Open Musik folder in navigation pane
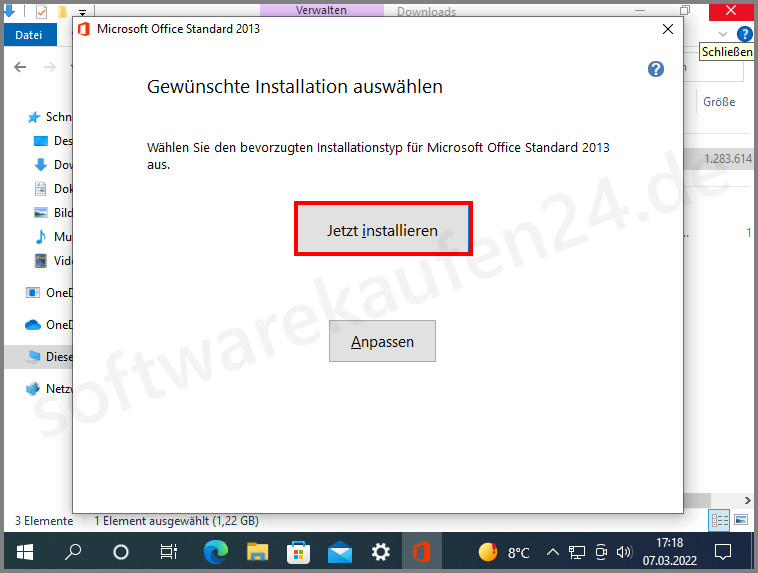 pyautogui.click(x=53, y=236)
